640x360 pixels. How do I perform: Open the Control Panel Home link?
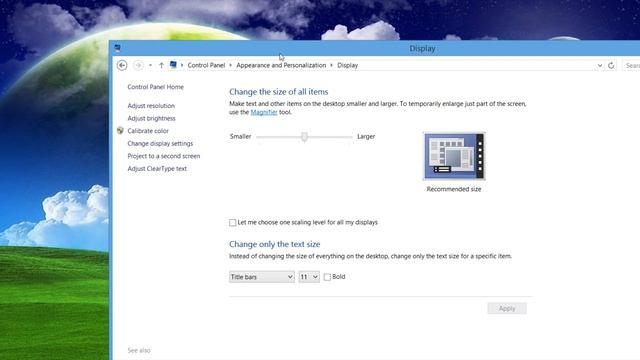(156, 87)
